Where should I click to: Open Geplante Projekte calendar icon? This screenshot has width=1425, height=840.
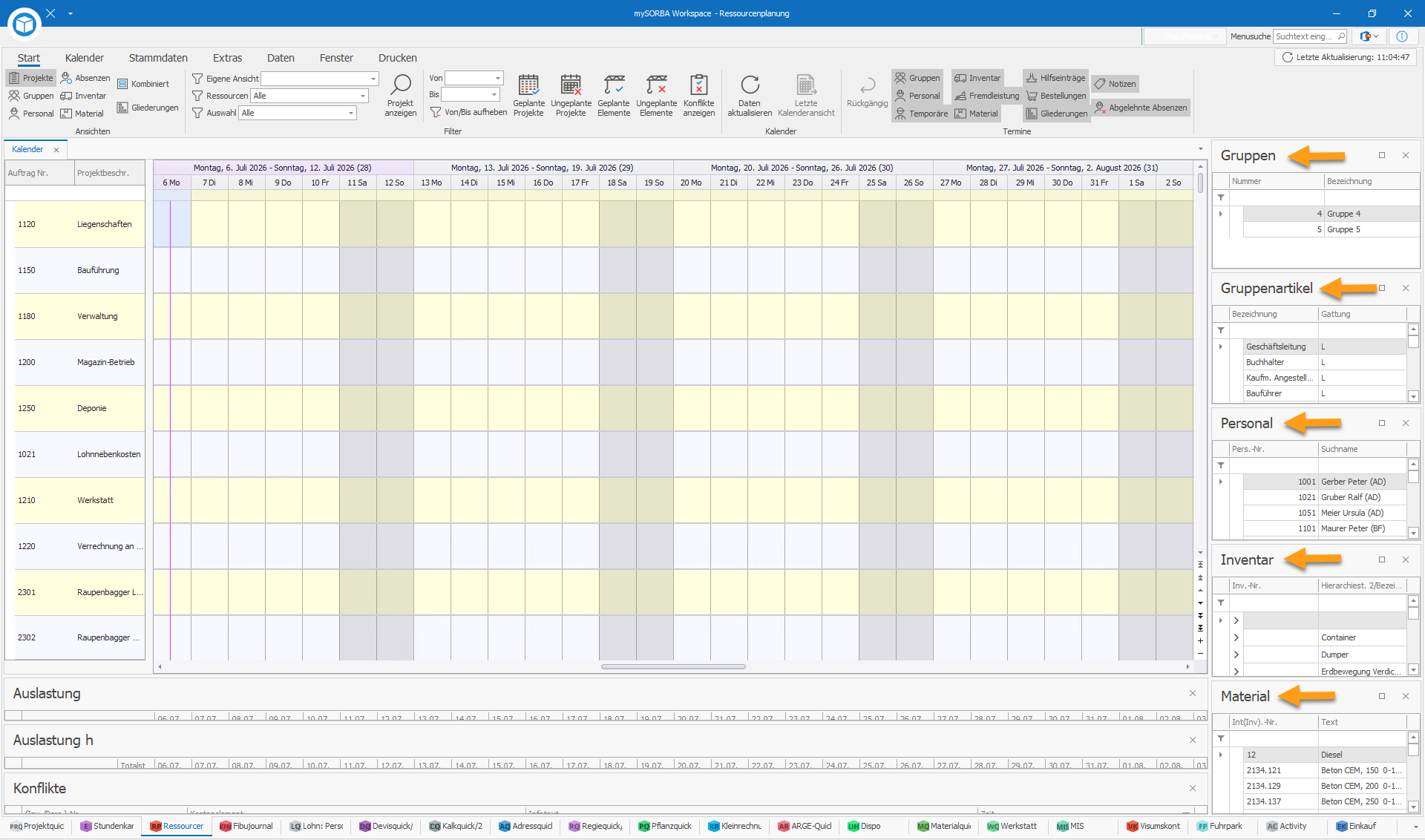[528, 85]
